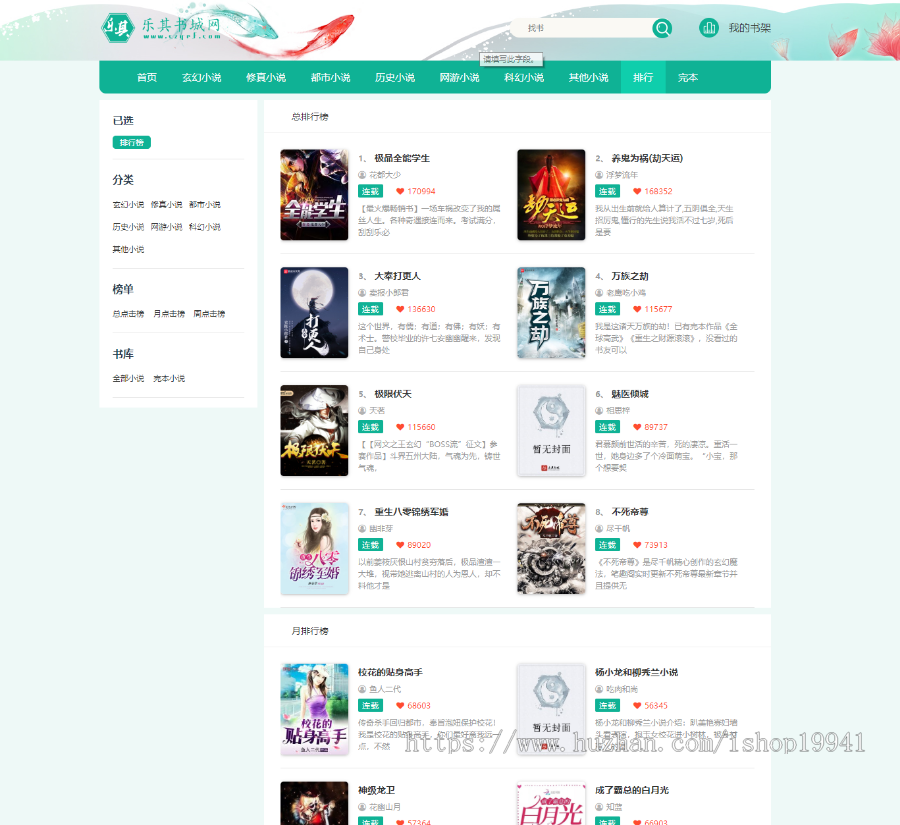
Task: Open the 极品全能学生 cover thumbnail
Action: (314, 195)
